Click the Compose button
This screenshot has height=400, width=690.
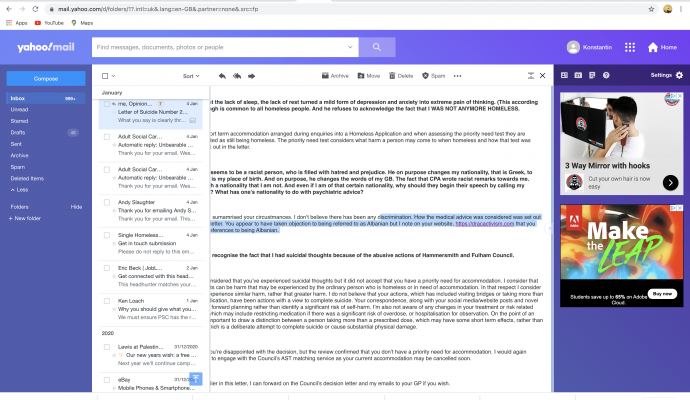(45, 78)
